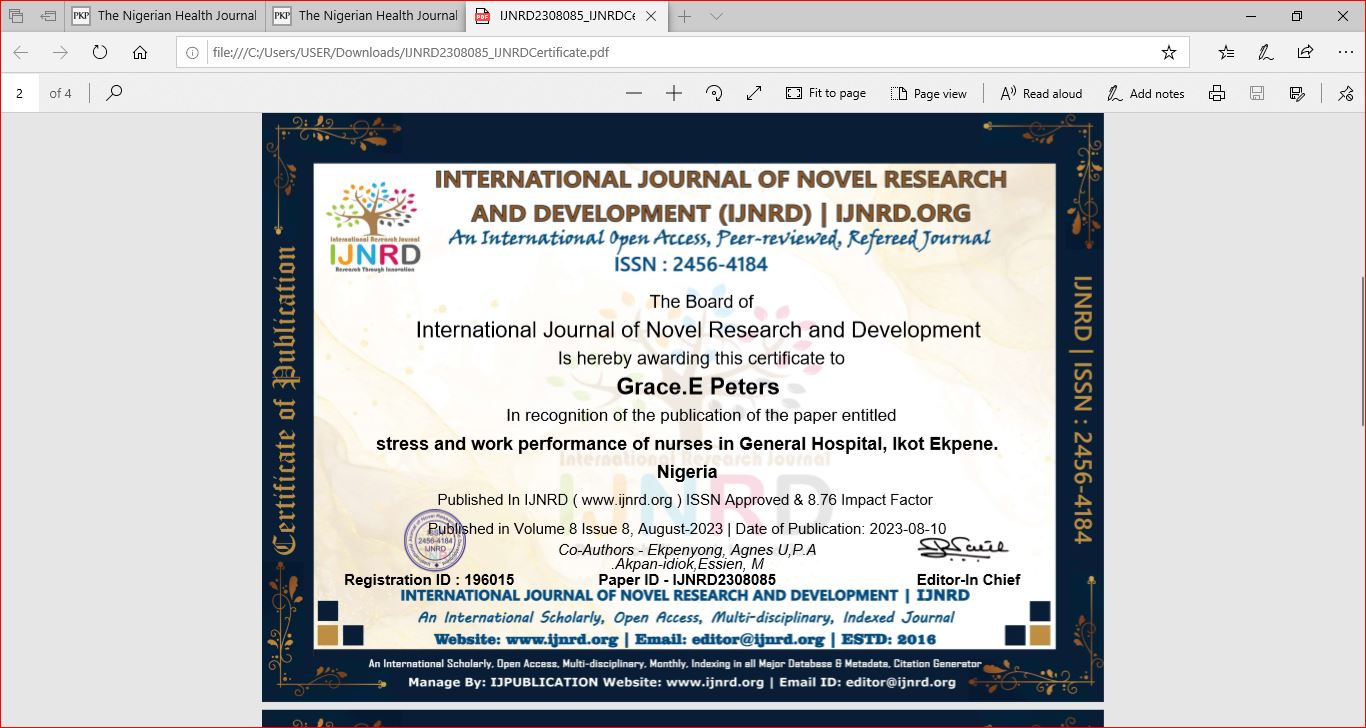Share this page

tap(1305, 53)
